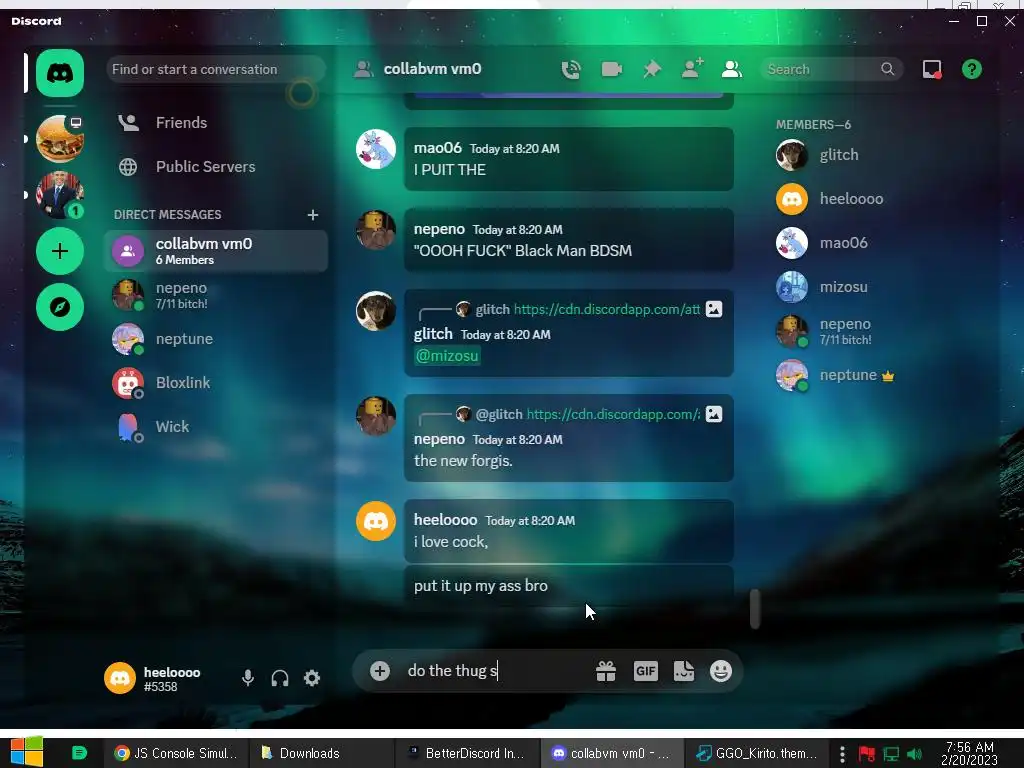Open image icon in glitch's reply preview
The width and height of the screenshot is (1024, 768).
click(x=714, y=309)
